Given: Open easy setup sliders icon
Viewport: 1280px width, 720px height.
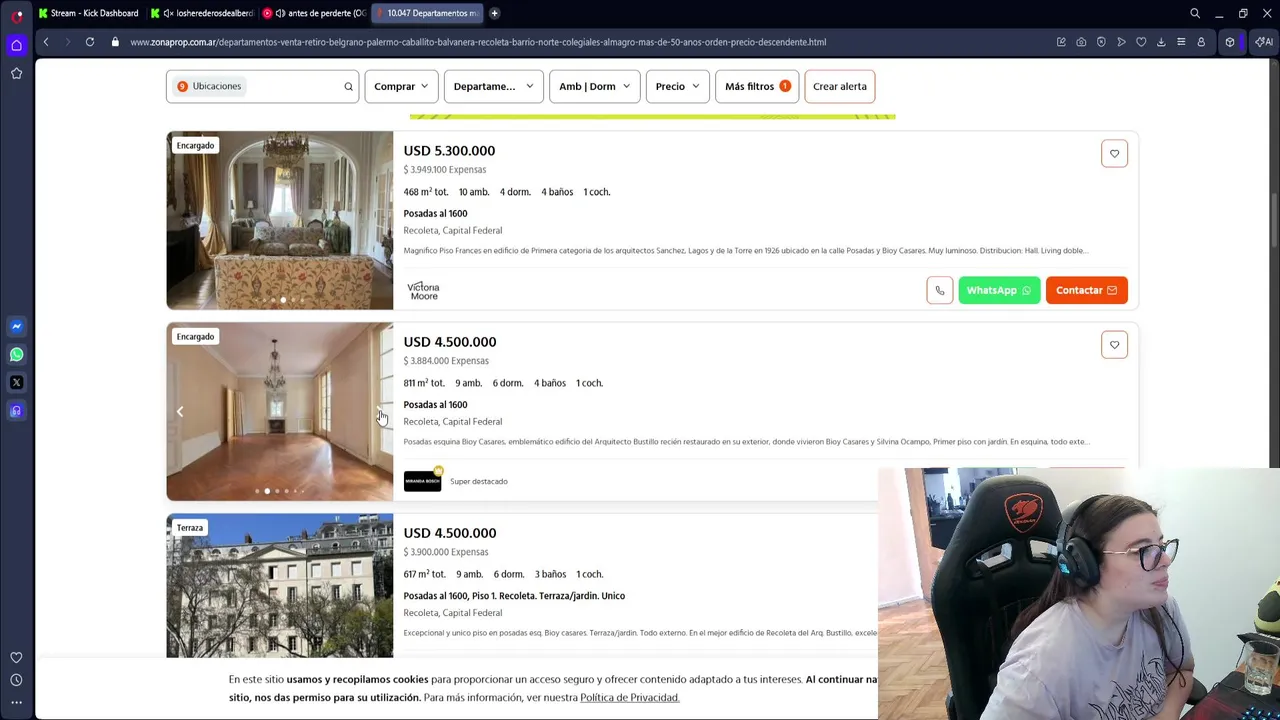Looking at the screenshot, I should 1181,42.
